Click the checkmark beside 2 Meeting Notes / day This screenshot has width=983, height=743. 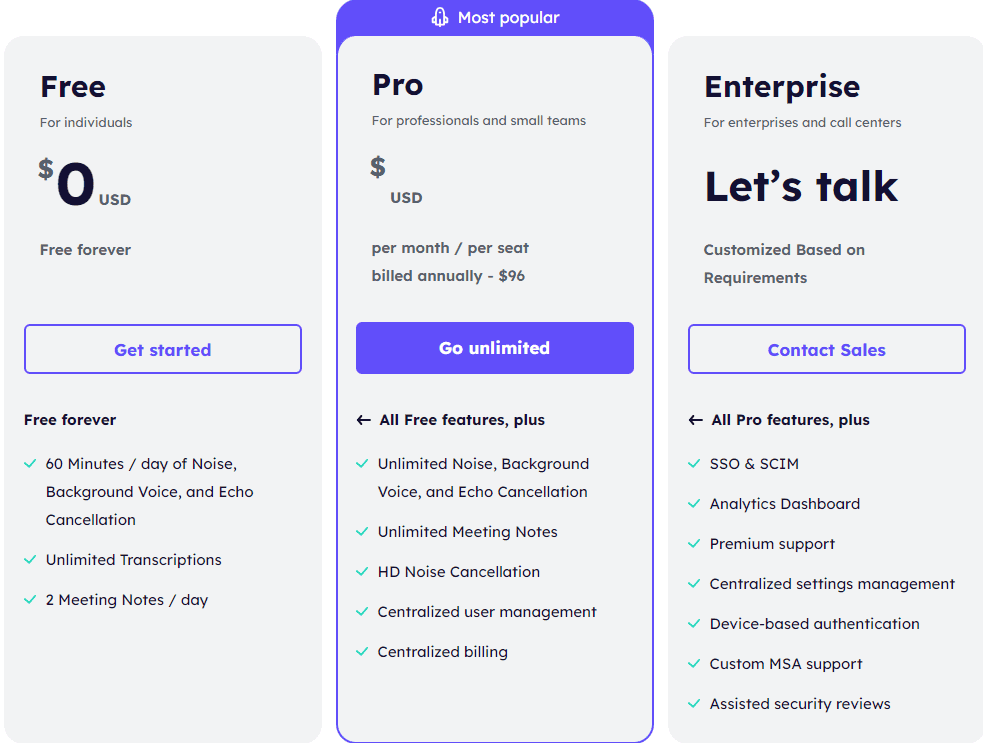pos(30,599)
